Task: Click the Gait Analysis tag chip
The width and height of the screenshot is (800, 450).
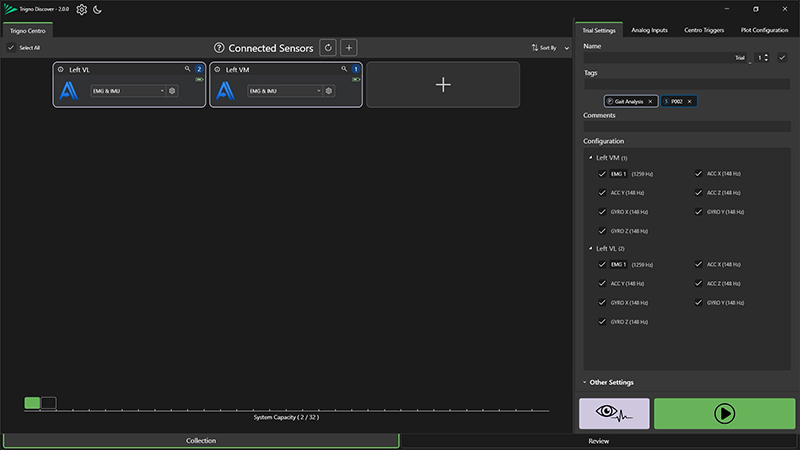Action: tap(629, 102)
